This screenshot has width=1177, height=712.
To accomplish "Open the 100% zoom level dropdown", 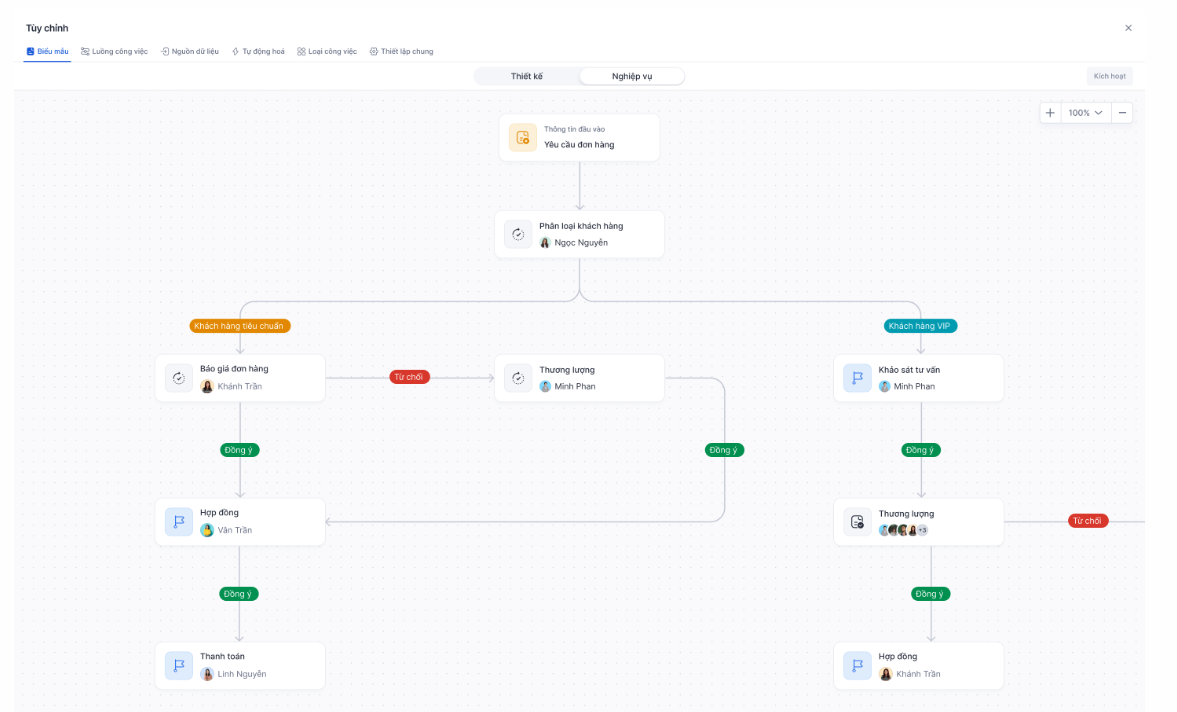I will coord(1086,113).
